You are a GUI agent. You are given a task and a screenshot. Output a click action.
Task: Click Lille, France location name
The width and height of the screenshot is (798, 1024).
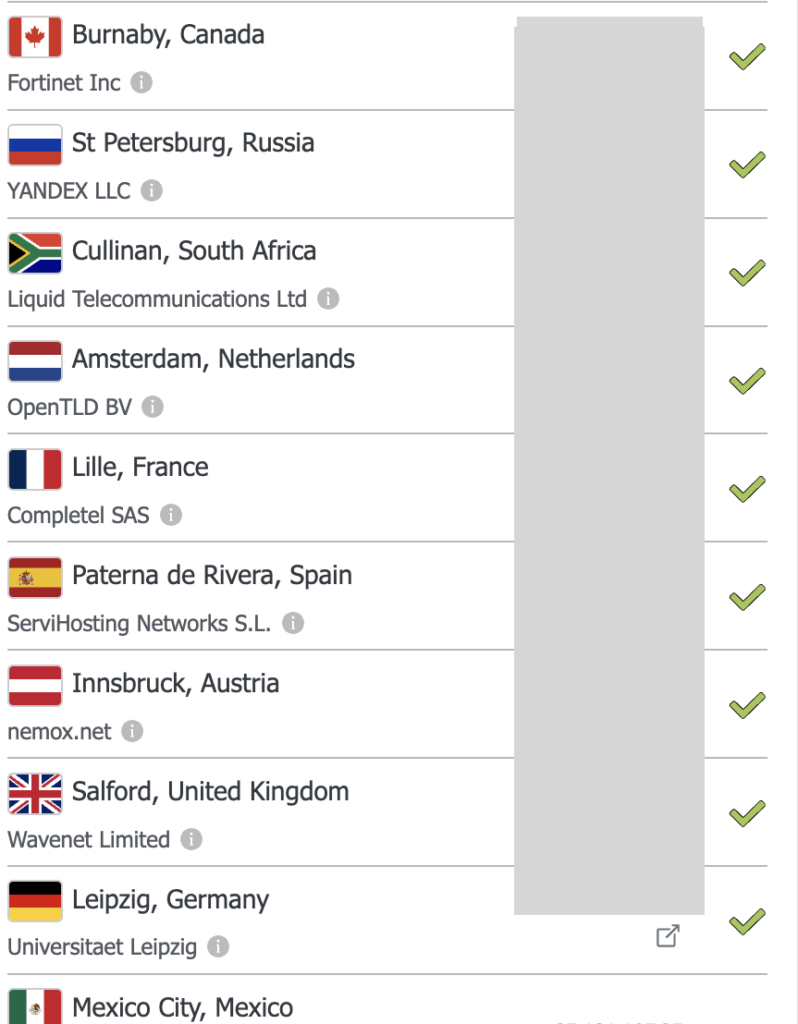point(140,467)
